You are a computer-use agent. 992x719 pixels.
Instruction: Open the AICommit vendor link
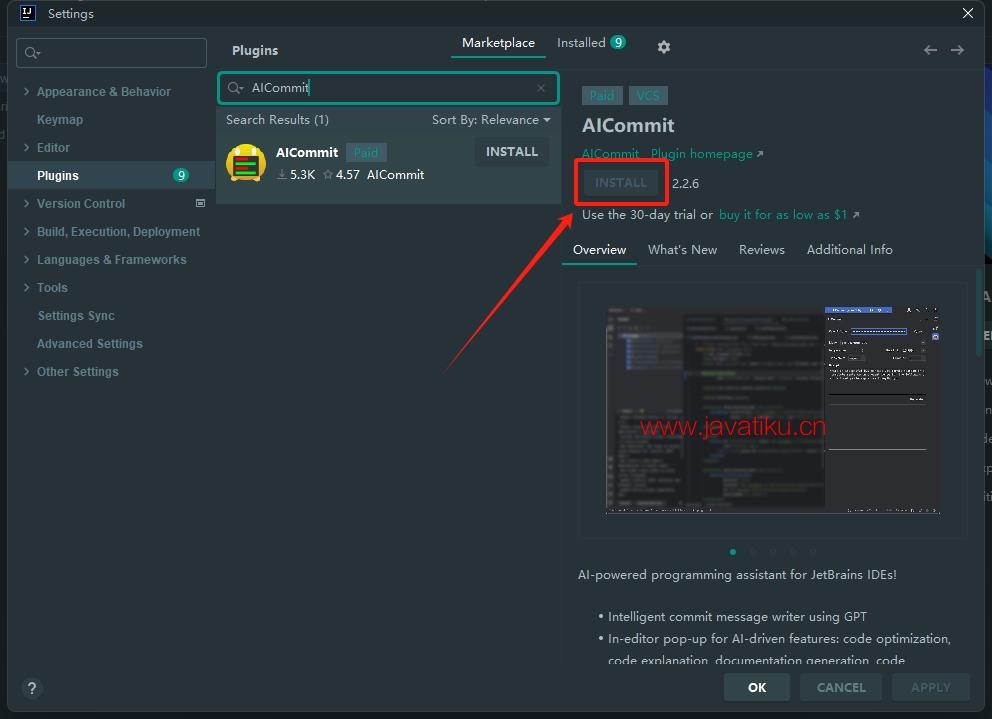coord(610,154)
